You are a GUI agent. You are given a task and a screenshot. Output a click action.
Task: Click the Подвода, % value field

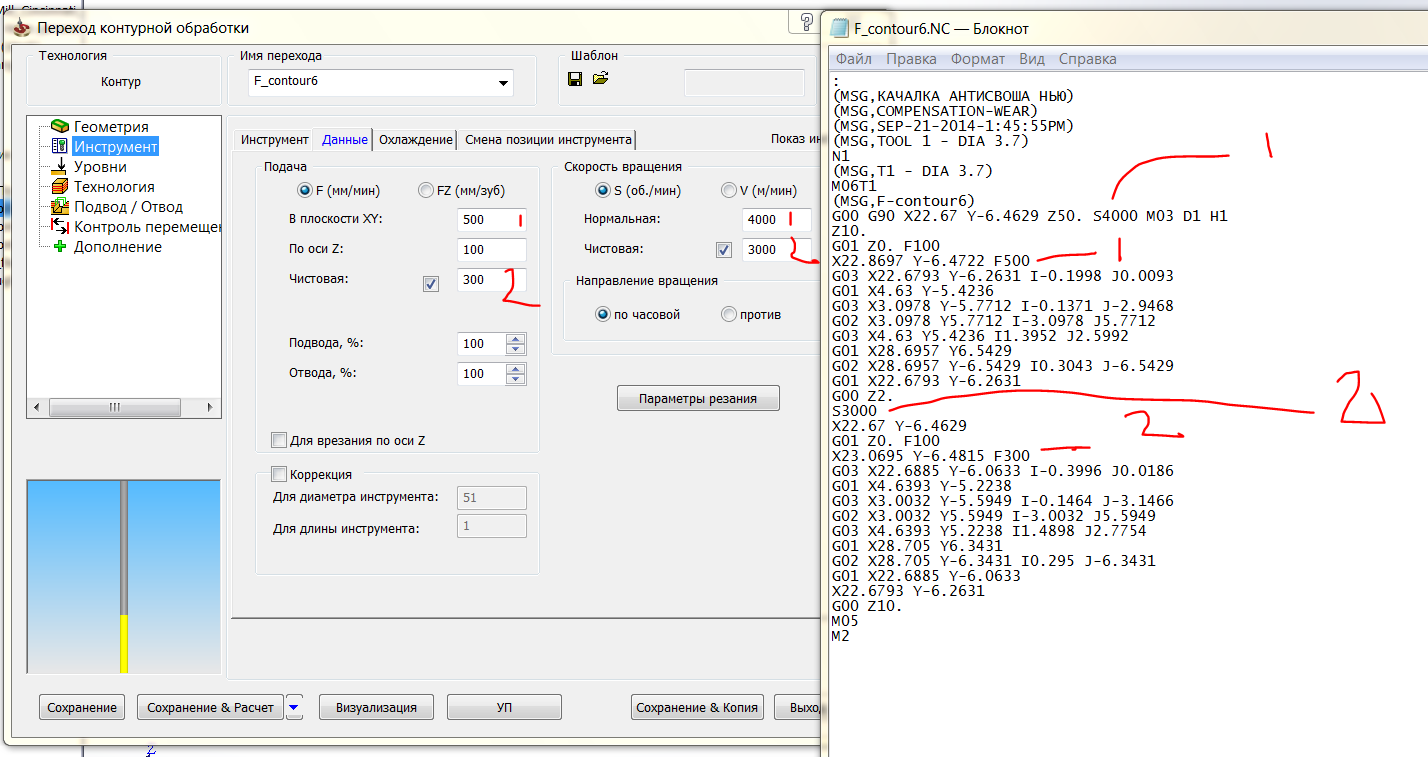(x=482, y=344)
